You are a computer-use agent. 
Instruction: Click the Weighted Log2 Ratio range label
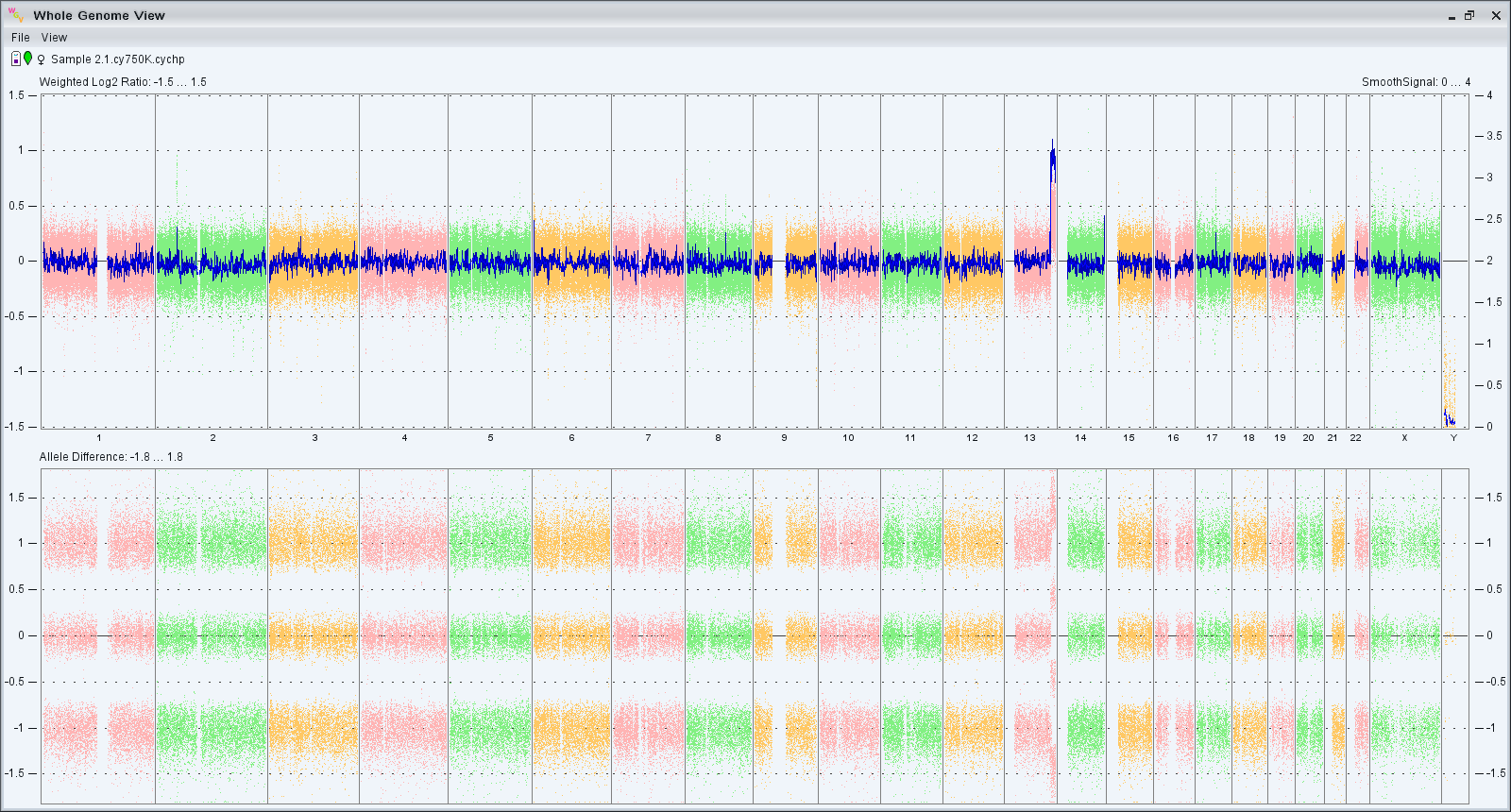(123, 82)
